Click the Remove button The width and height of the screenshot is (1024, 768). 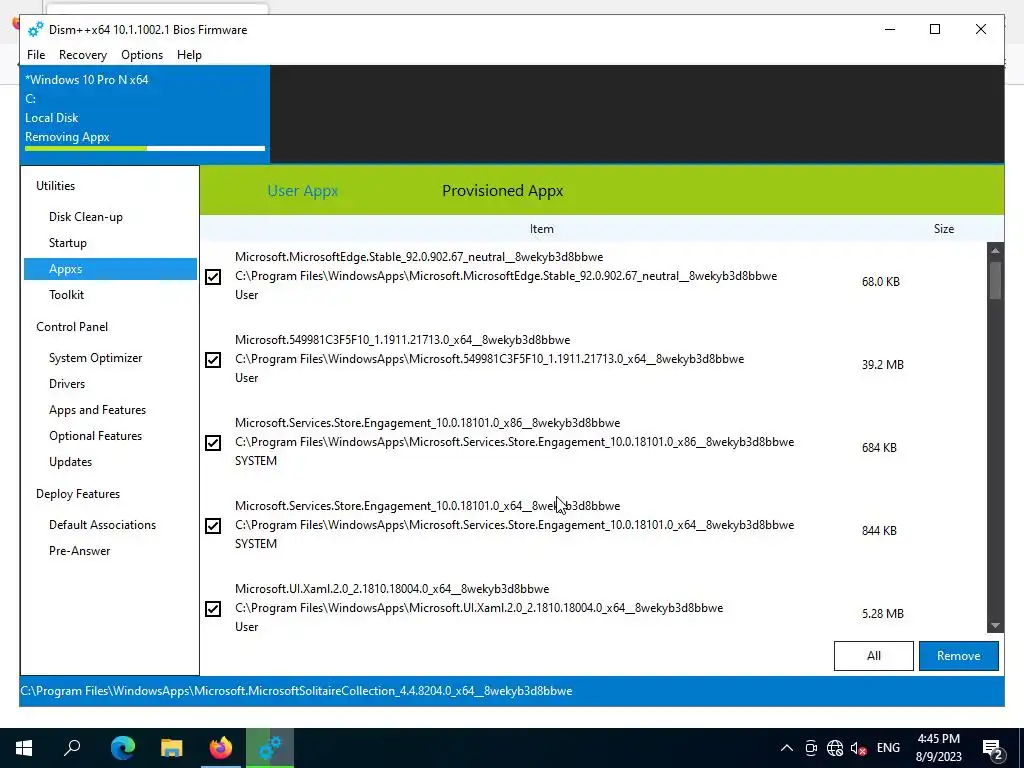(959, 656)
